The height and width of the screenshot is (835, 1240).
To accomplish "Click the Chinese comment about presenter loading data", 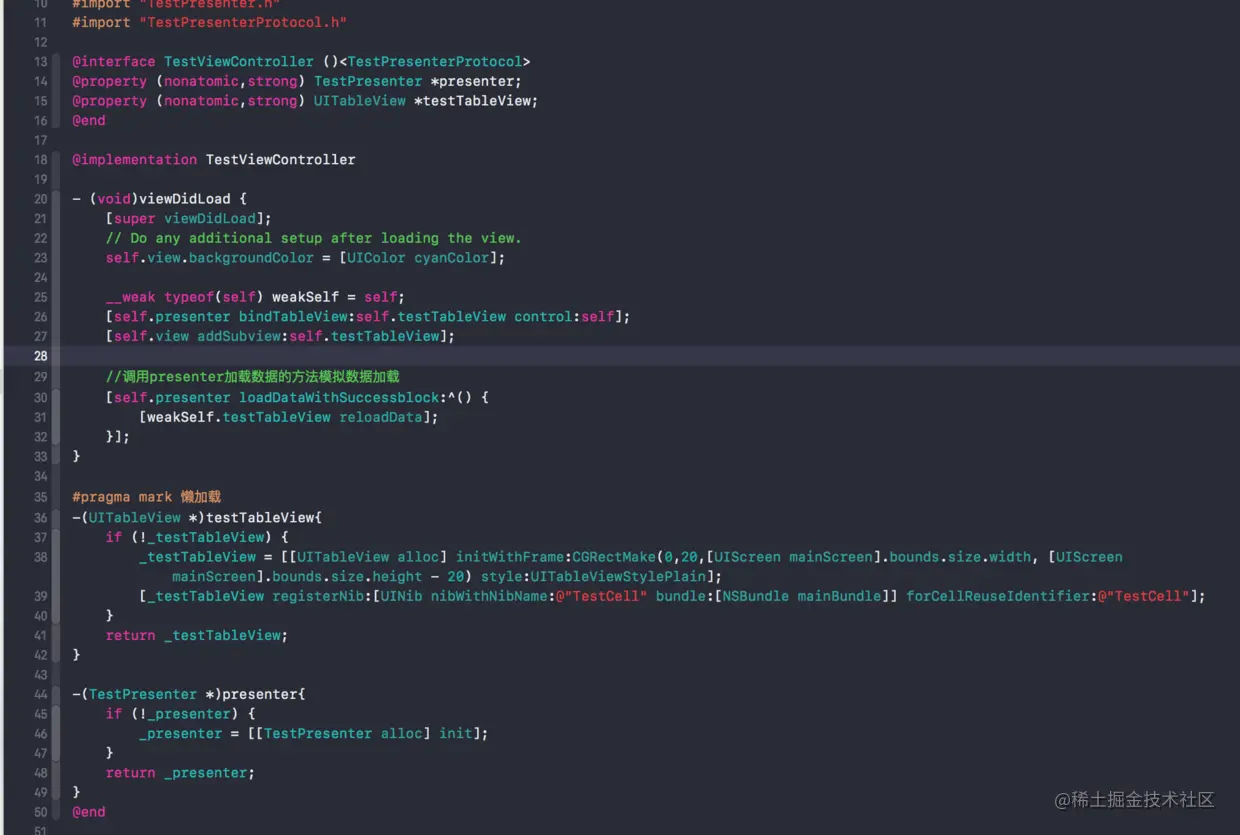I will click(253, 377).
